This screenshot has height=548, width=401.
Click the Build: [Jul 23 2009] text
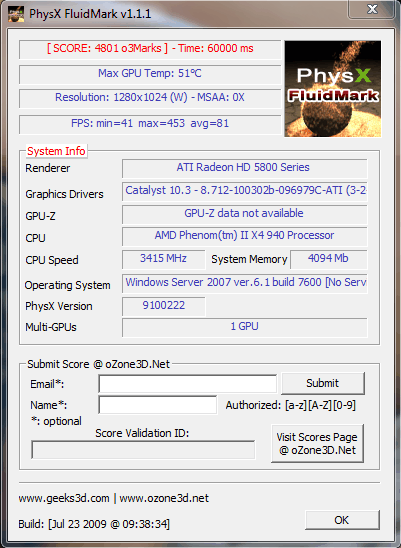pyautogui.click(x=94, y=524)
